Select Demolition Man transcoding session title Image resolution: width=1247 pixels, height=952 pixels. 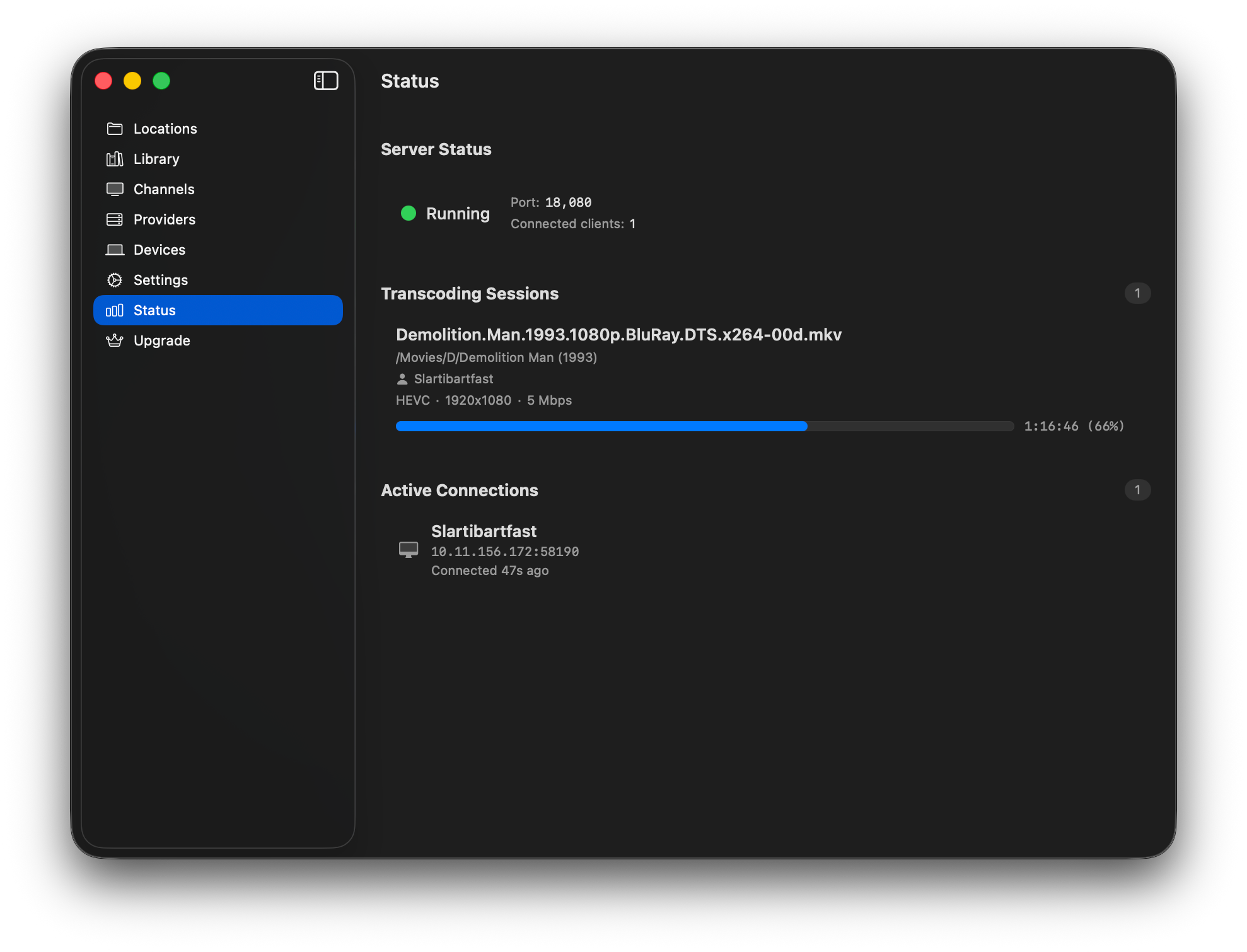coord(618,335)
